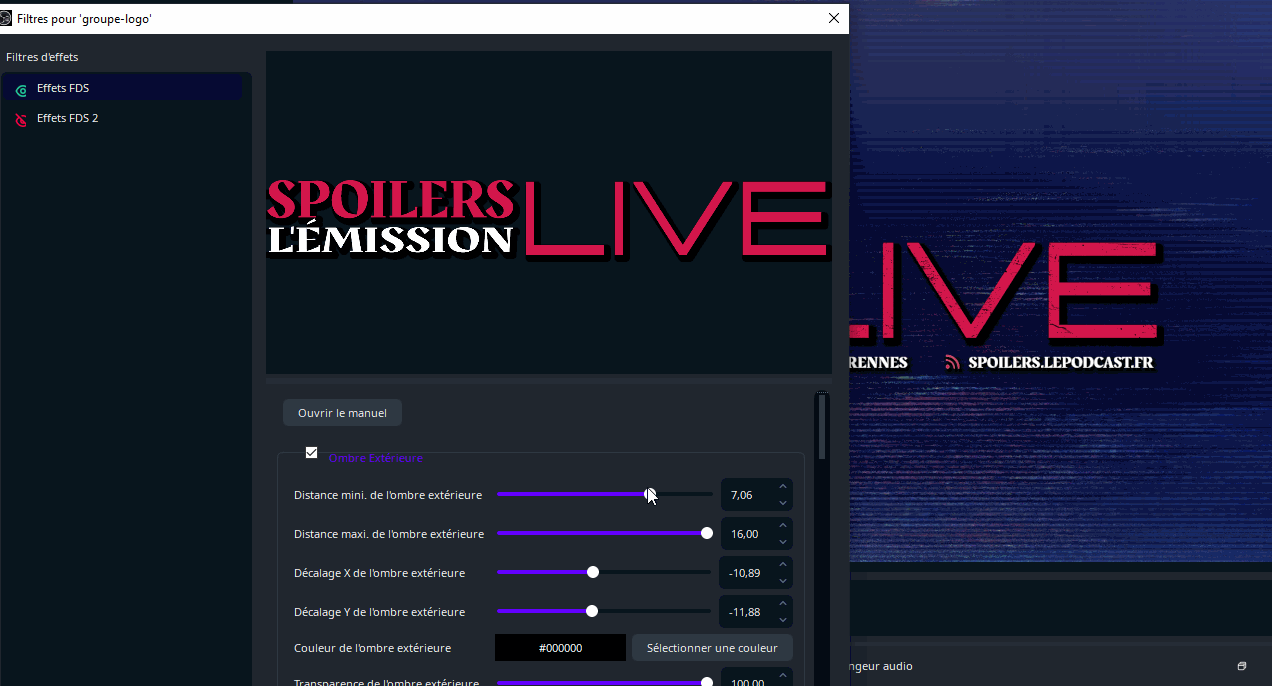
Task: Decrease minimum shadow distance with down arrow
Action: (783, 502)
